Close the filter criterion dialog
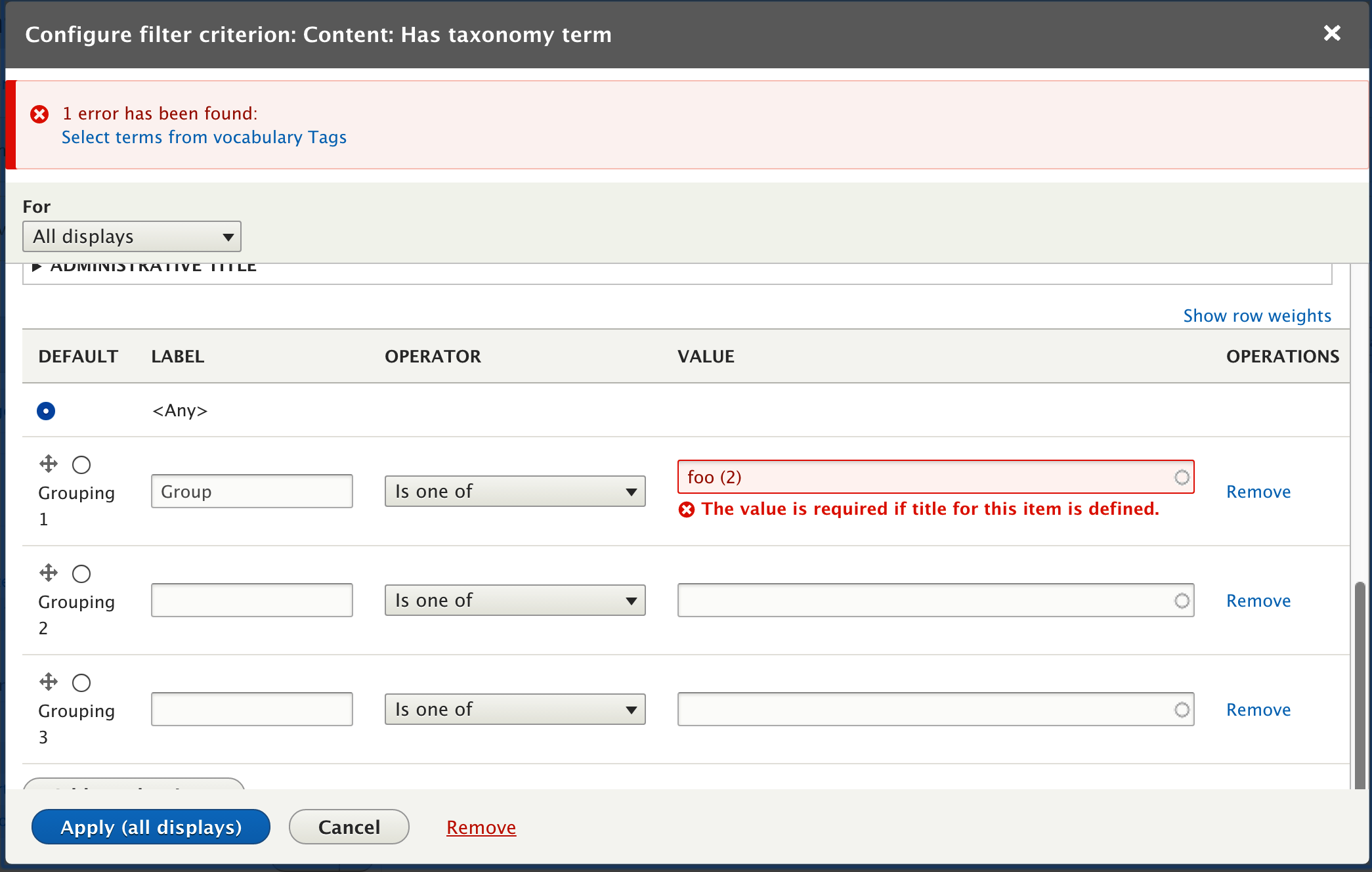 pos(1332,33)
